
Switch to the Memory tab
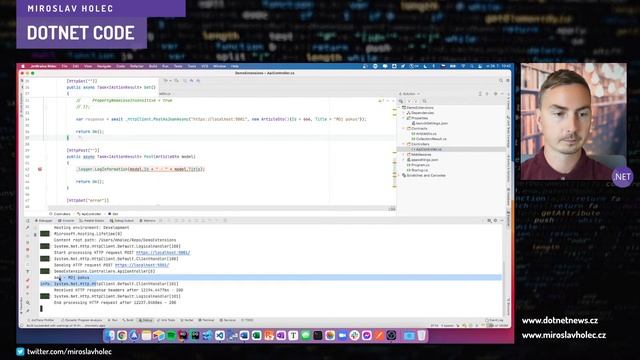(148, 220)
